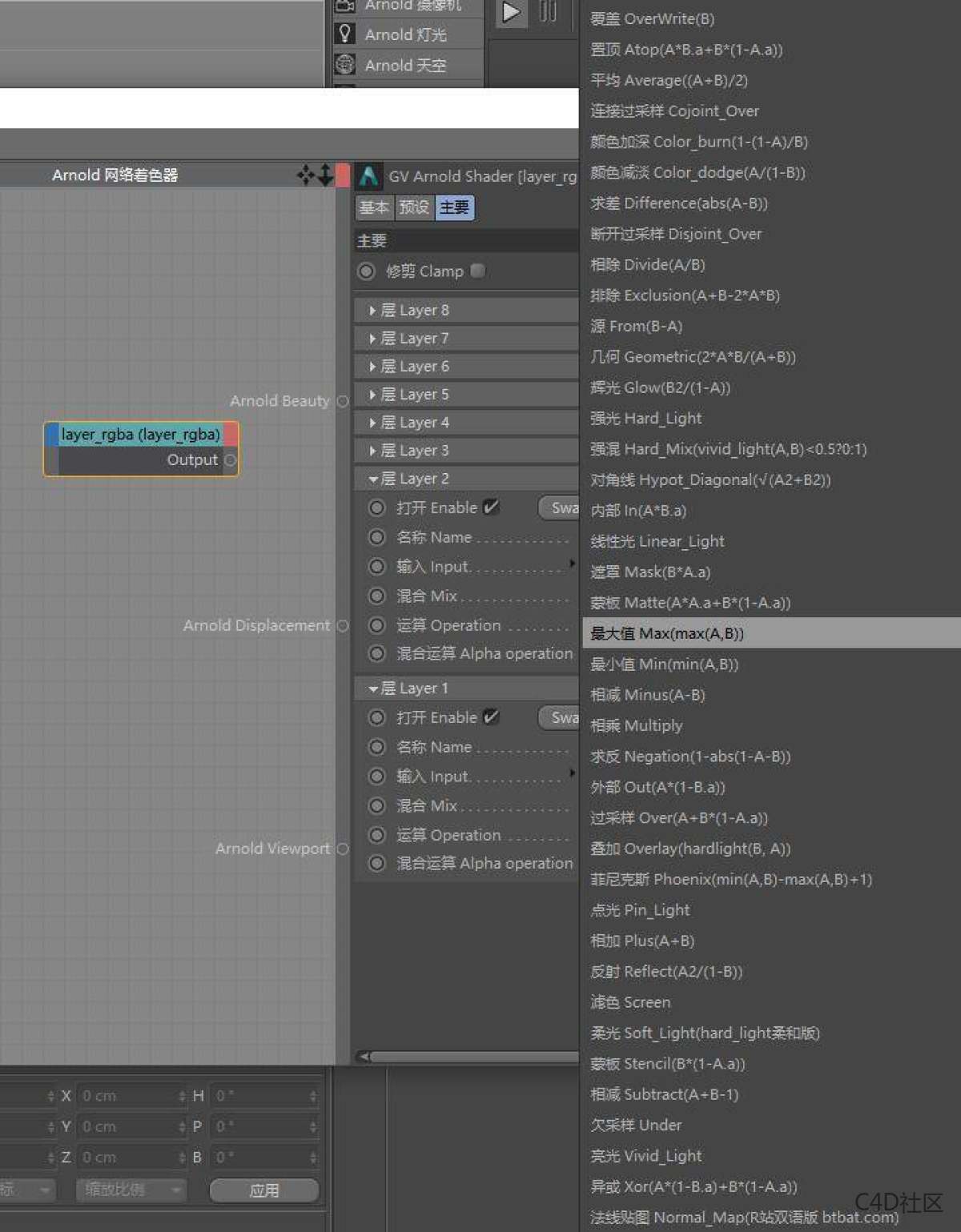This screenshot has height=1232, width=961.
Task: Click the Arnold Viewport input port
Action: click(343, 849)
